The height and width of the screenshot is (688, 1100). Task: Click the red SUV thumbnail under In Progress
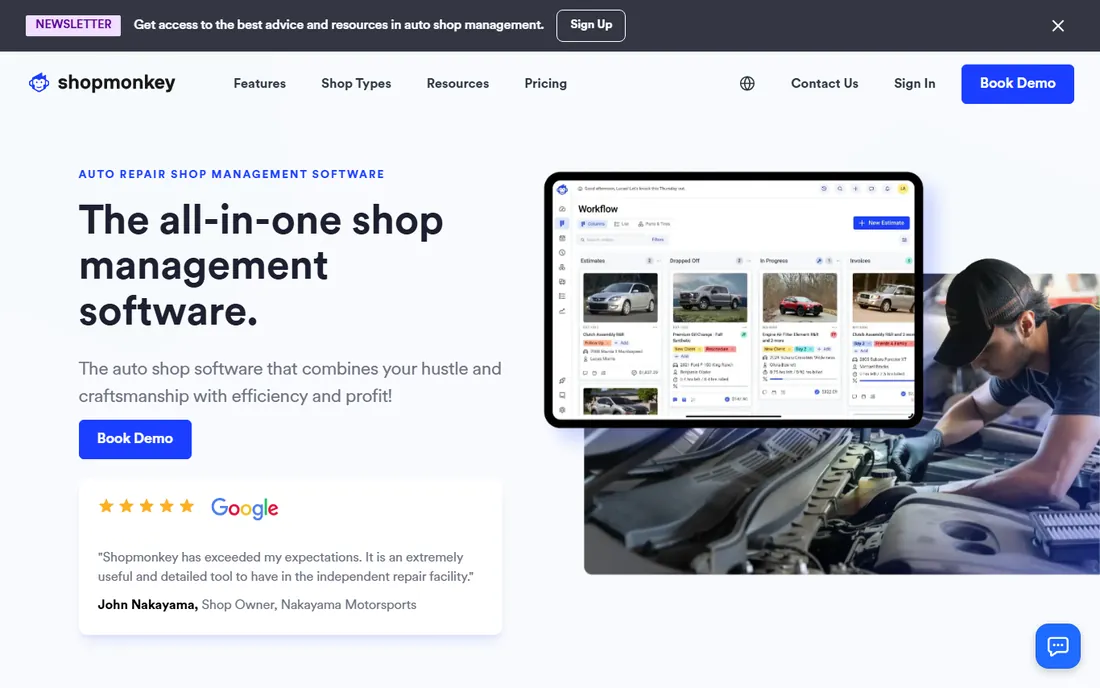pyautogui.click(x=800, y=297)
